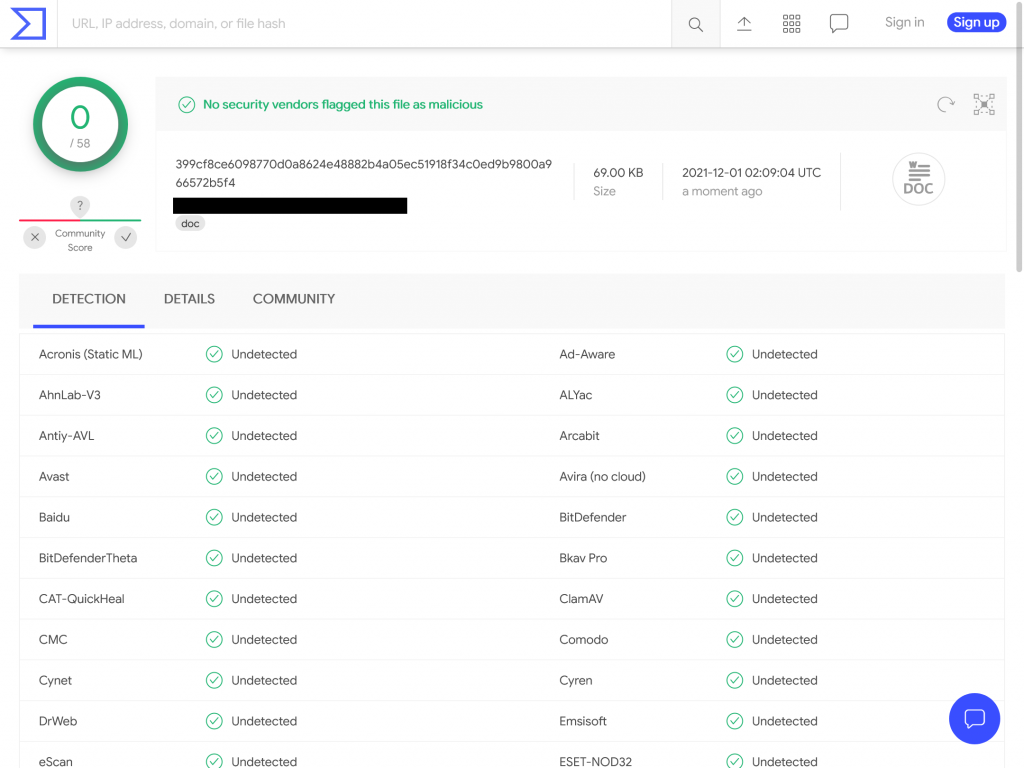This screenshot has width=1024, height=768.
Task: Click ALYac undetected check icon
Action: pos(735,395)
